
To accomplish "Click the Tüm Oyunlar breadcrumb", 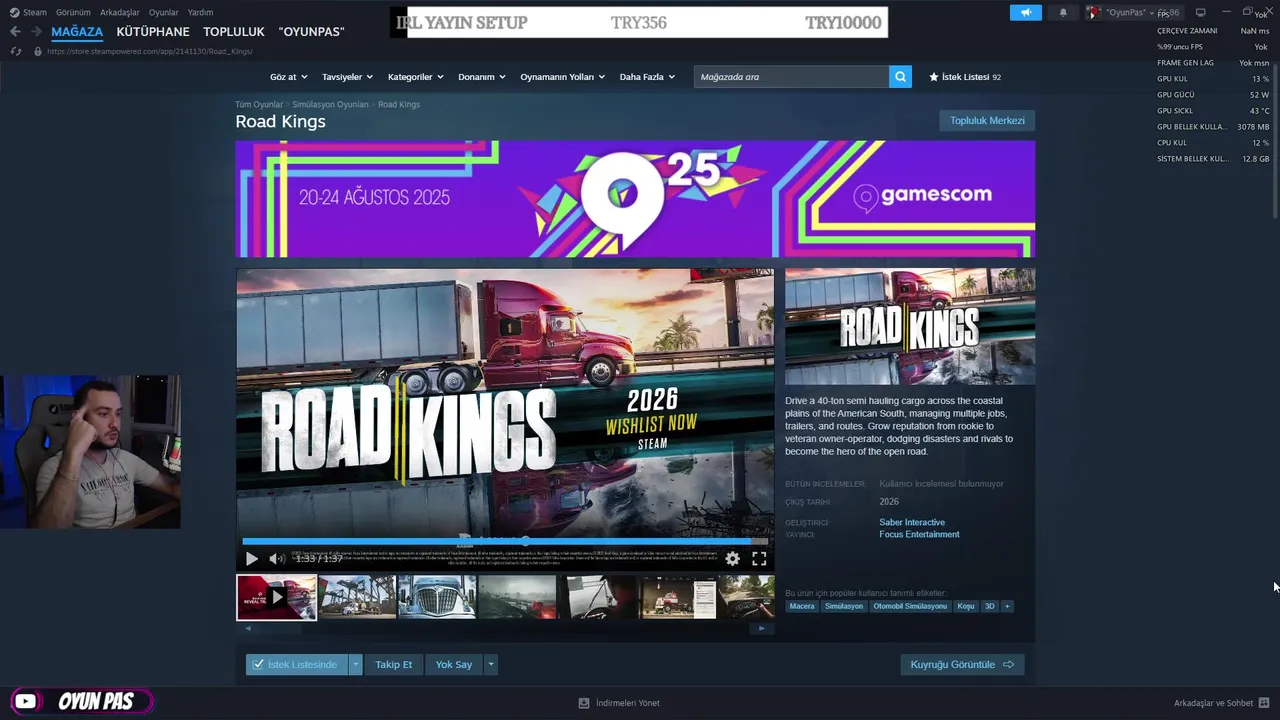I will coord(259,104).
